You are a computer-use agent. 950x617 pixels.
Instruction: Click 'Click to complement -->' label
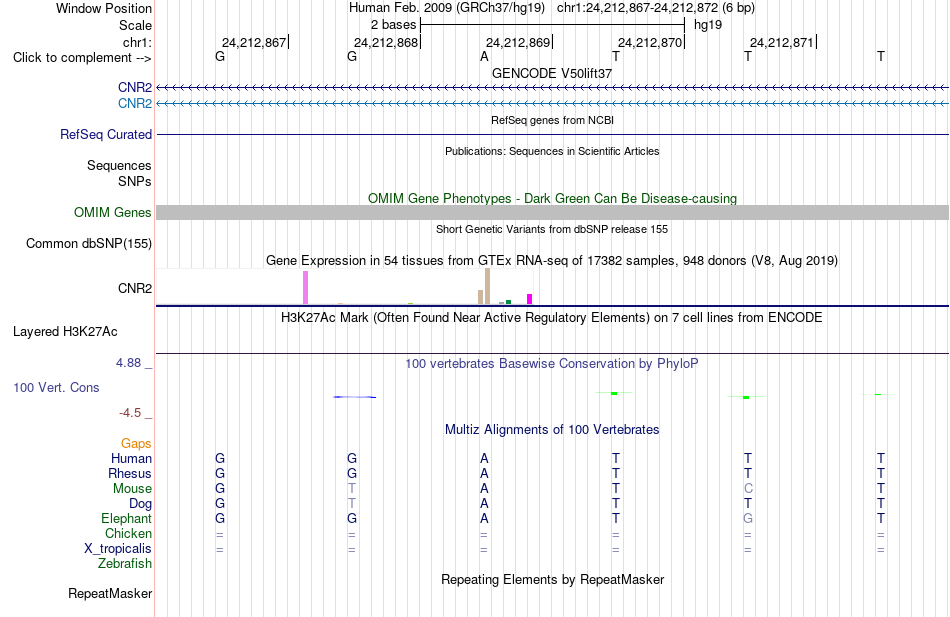tap(82, 58)
